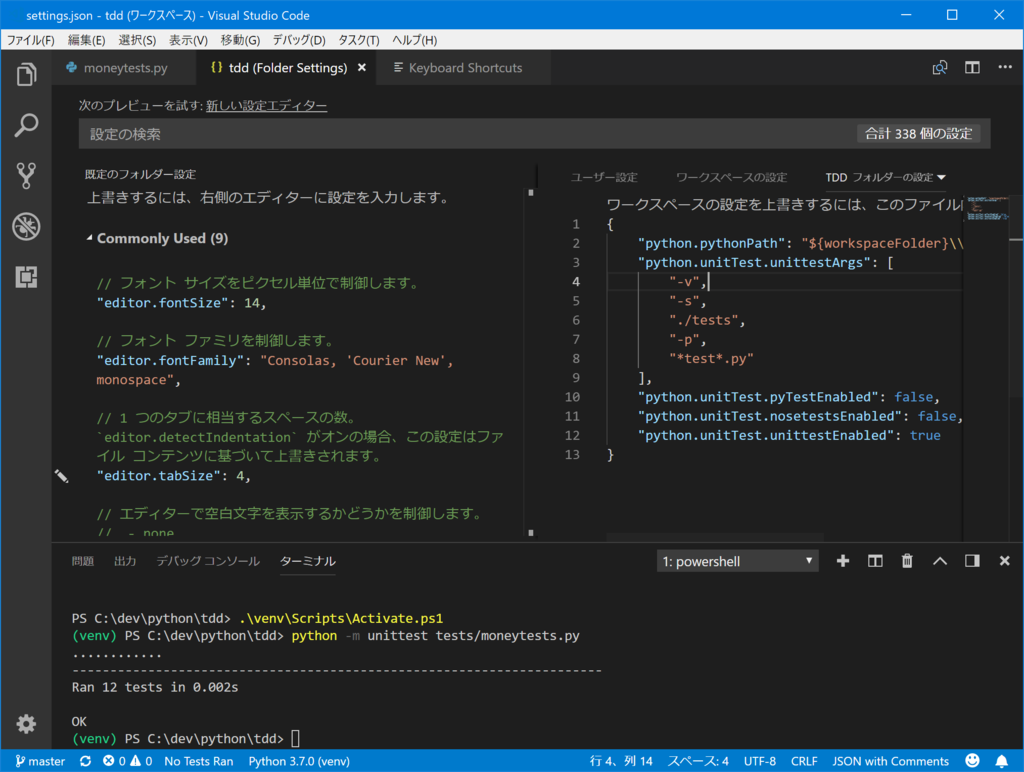Screen dimensions: 1024x772
Task: Switch to the moneytests.py tab
Action: pos(125,68)
